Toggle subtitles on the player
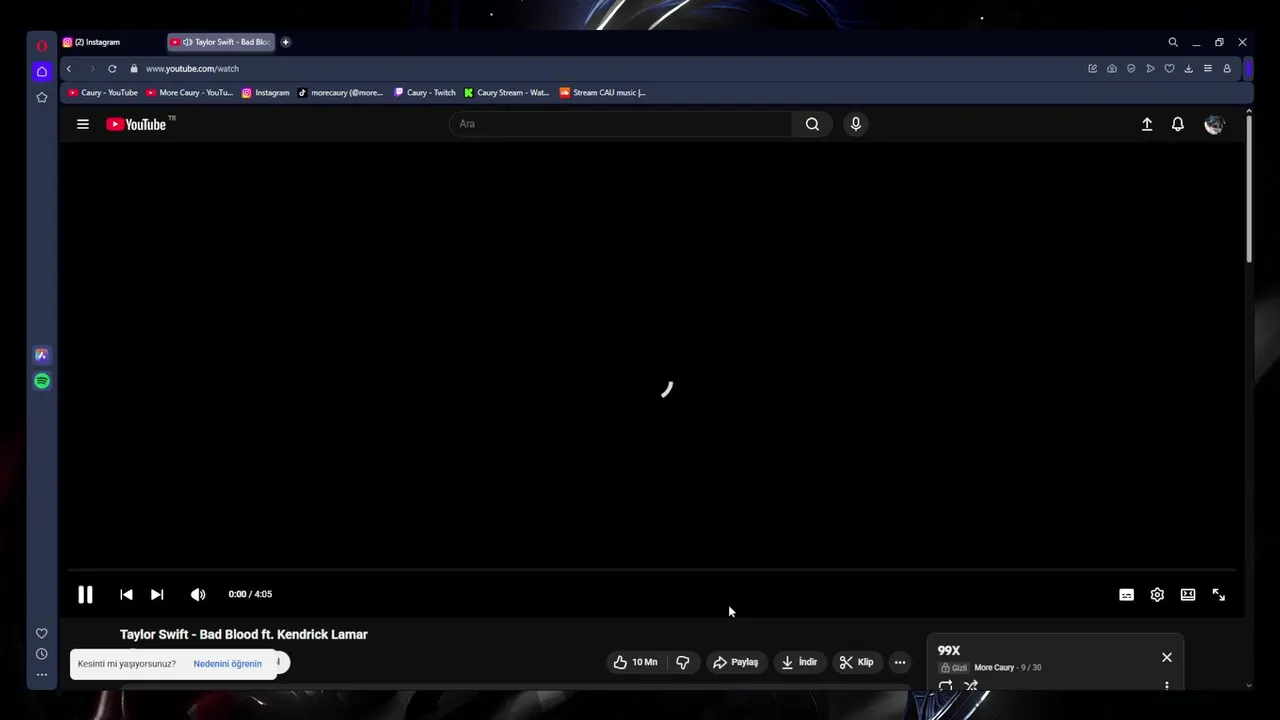 1126,594
